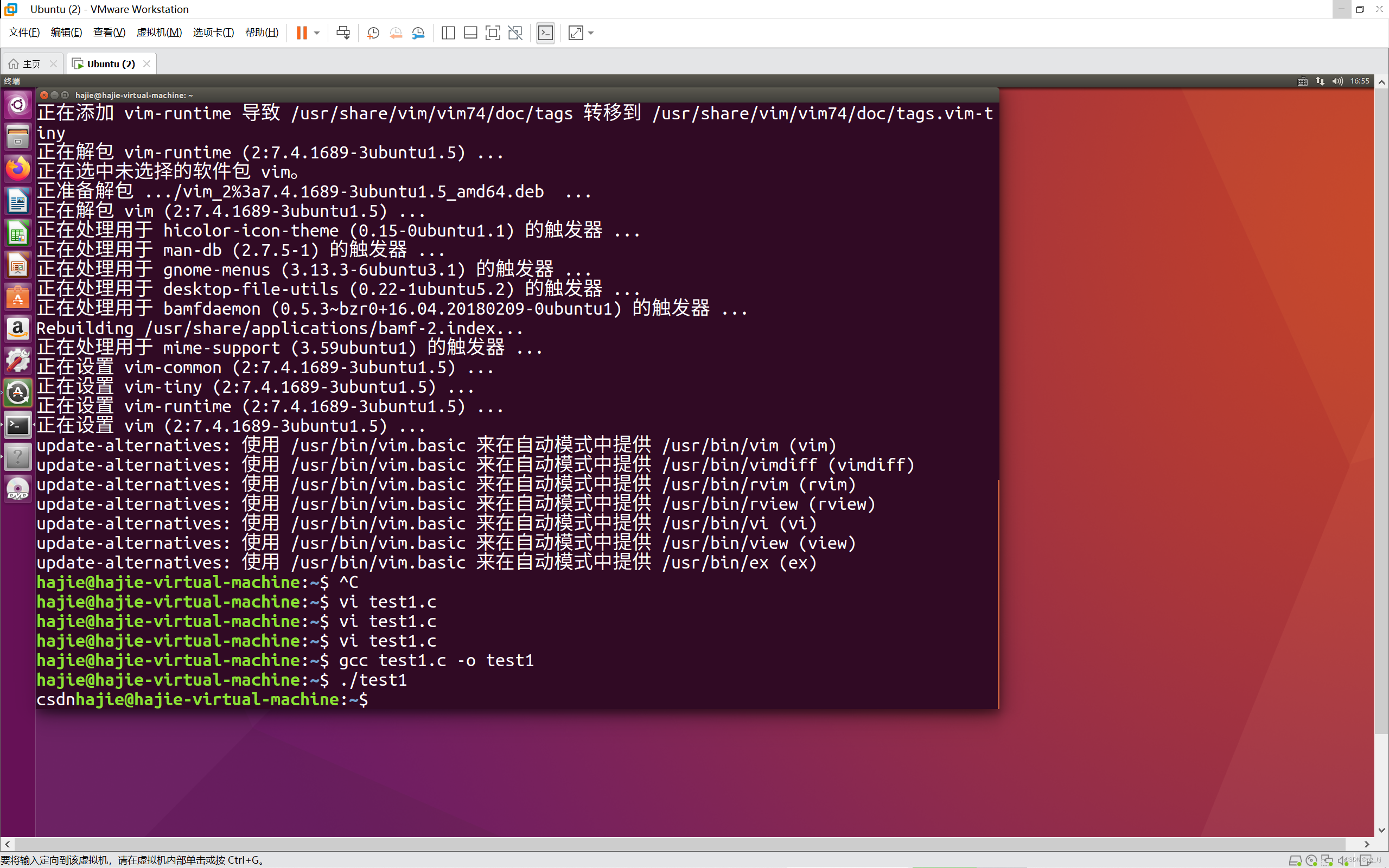
Task: Open Software Updater from the dock
Action: pos(18,394)
